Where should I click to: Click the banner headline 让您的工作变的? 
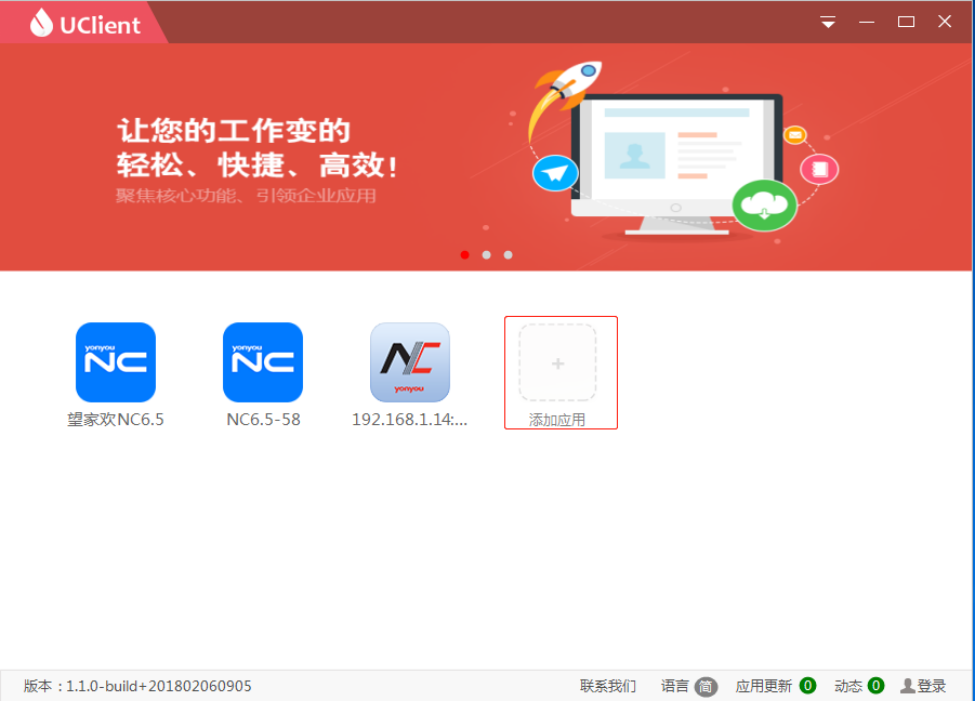click(x=234, y=131)
